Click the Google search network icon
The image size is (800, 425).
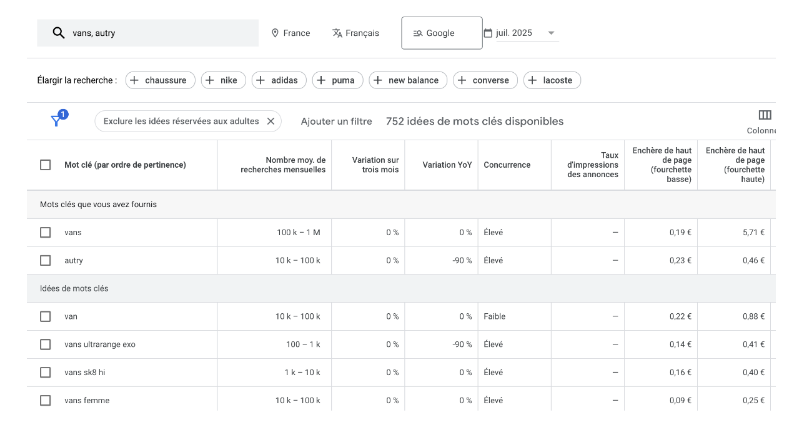[418, 33]
